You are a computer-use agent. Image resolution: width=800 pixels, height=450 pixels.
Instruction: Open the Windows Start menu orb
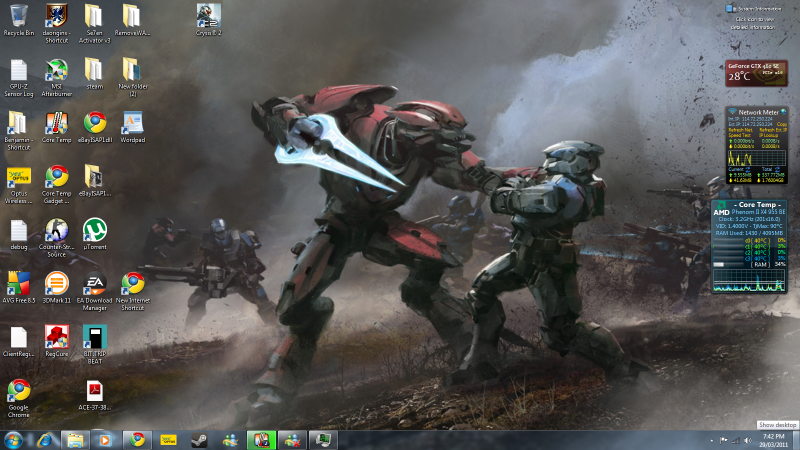[x=13, y=440]
